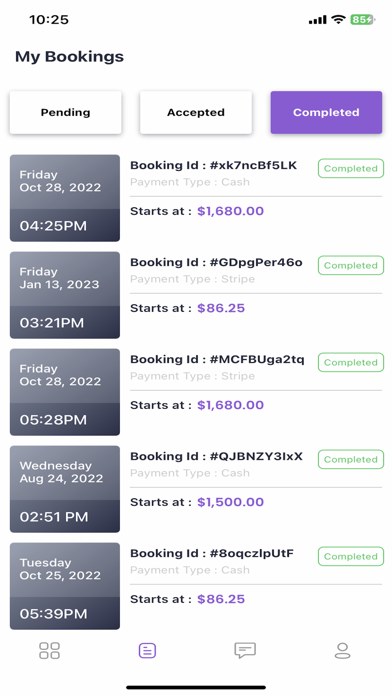Tap the Wi-Fi status icon

[x=339, y=20]
